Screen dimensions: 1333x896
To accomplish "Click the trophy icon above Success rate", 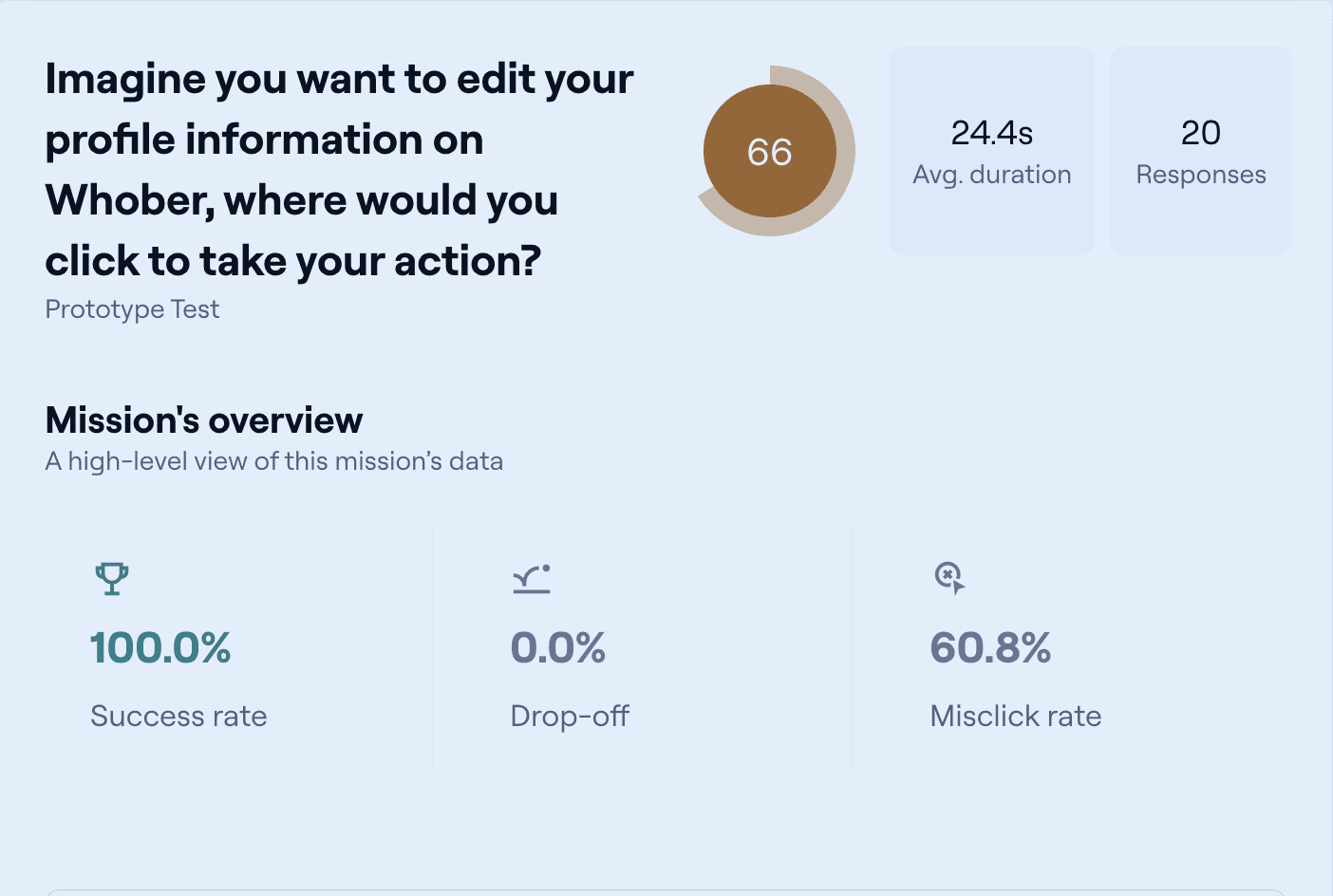I will point(112,578).
